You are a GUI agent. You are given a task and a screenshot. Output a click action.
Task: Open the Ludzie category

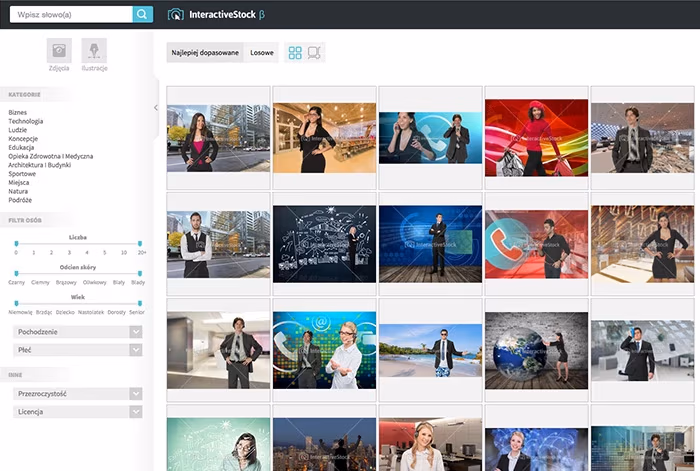17,130
